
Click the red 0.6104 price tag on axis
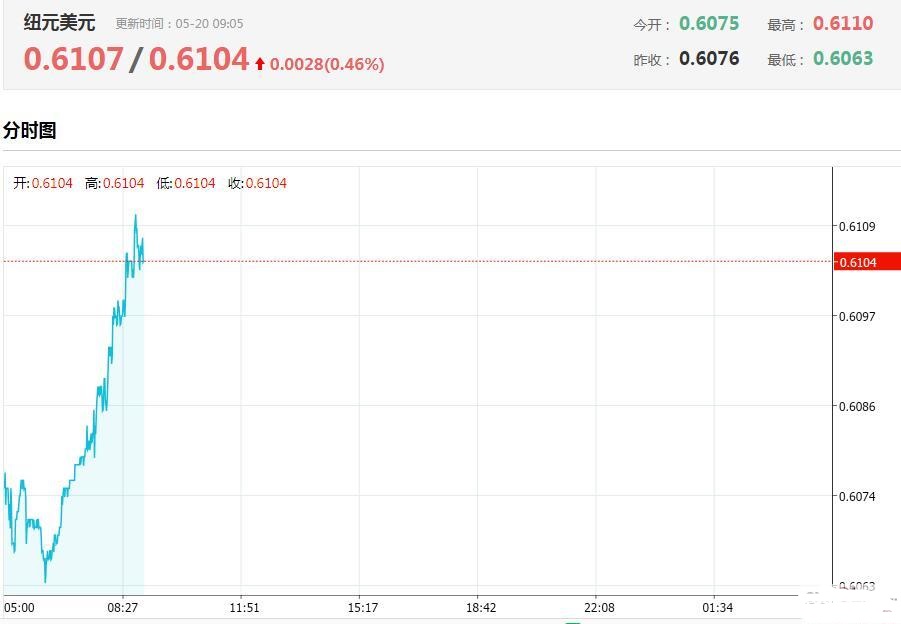857,262
